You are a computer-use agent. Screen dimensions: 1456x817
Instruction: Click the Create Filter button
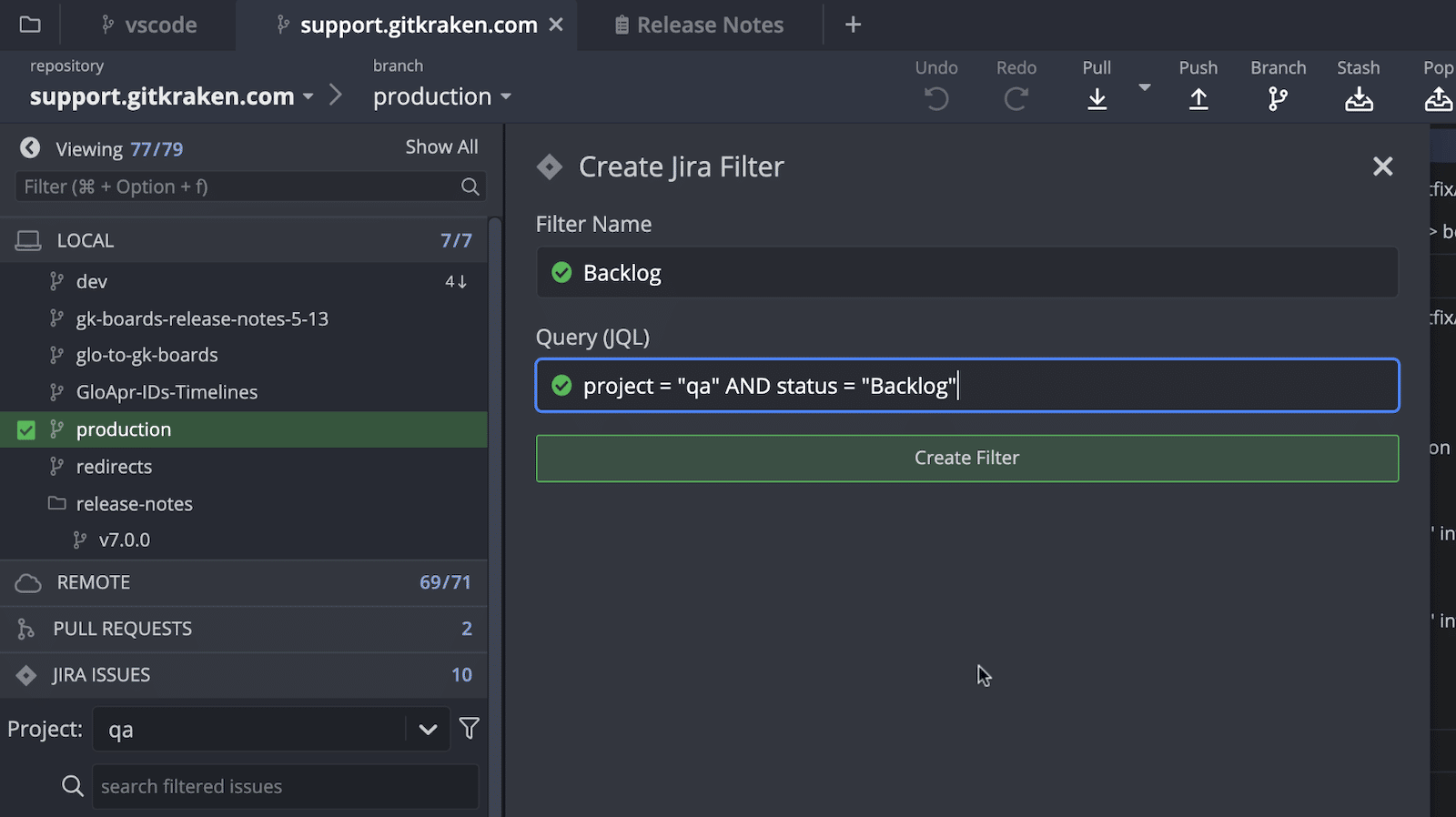(966, 459)
